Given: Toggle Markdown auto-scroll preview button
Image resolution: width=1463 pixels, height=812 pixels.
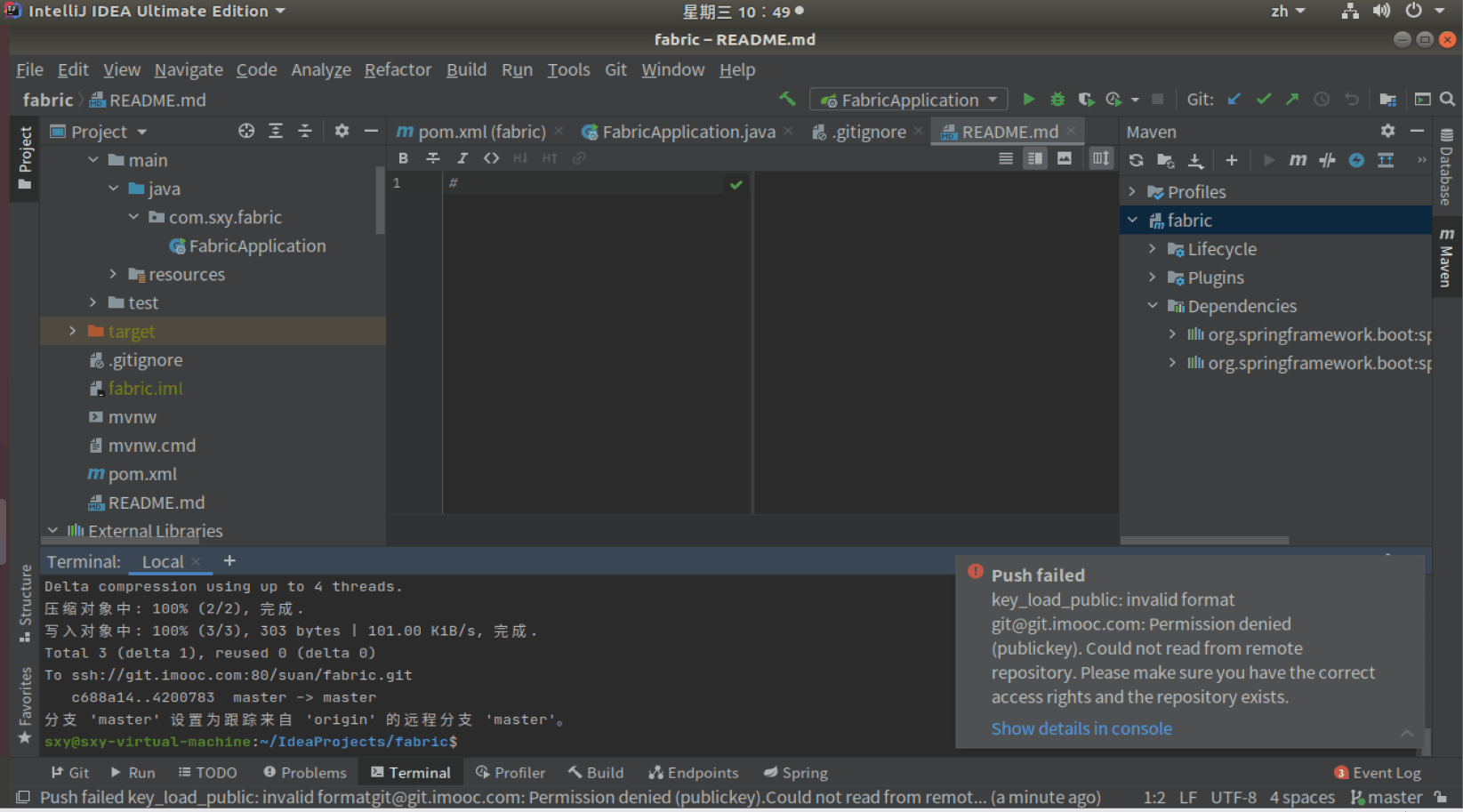Looking at the screenshot, I should (x=1101, y=158).
